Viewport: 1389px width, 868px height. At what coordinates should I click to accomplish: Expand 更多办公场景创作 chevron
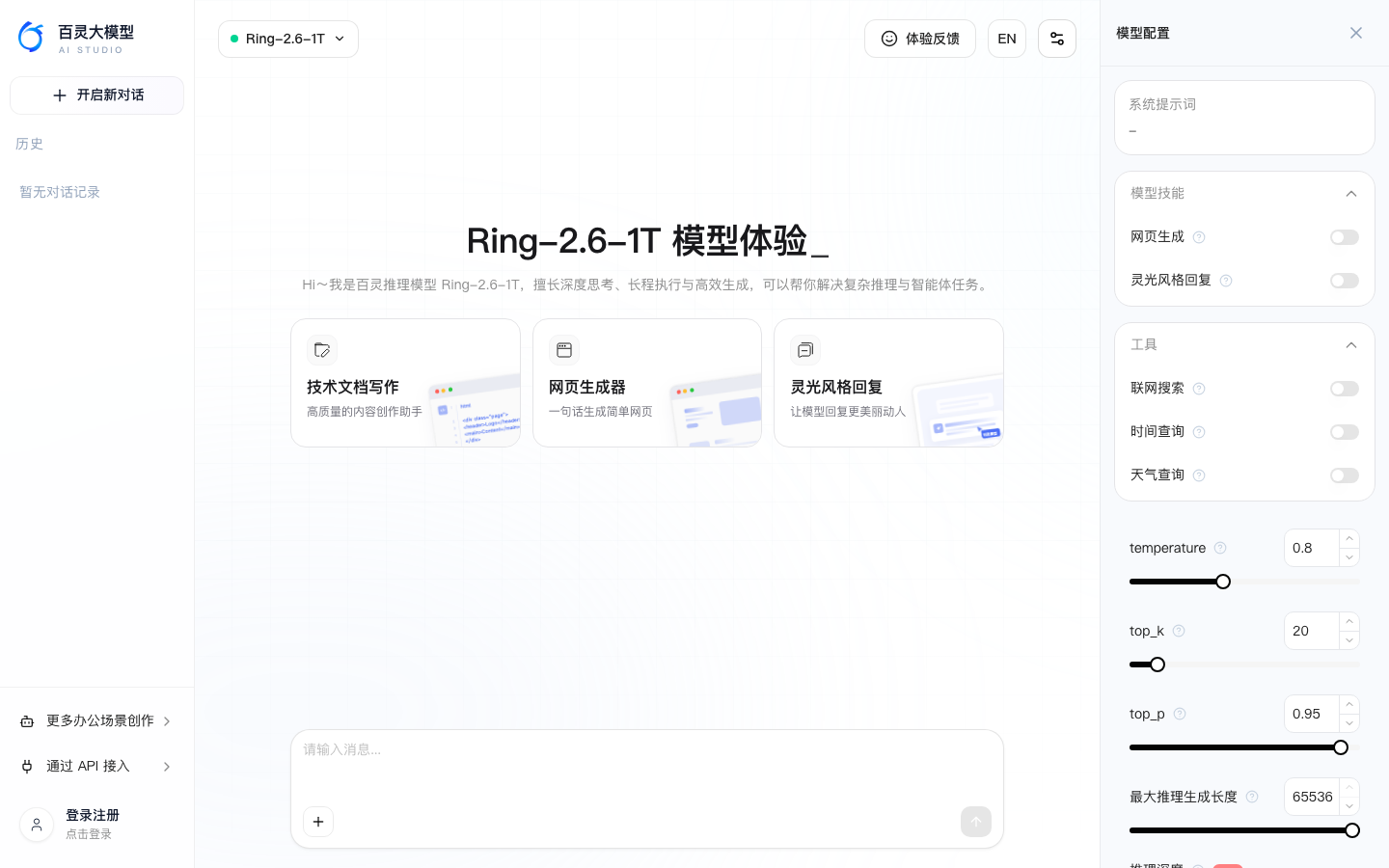167,721
